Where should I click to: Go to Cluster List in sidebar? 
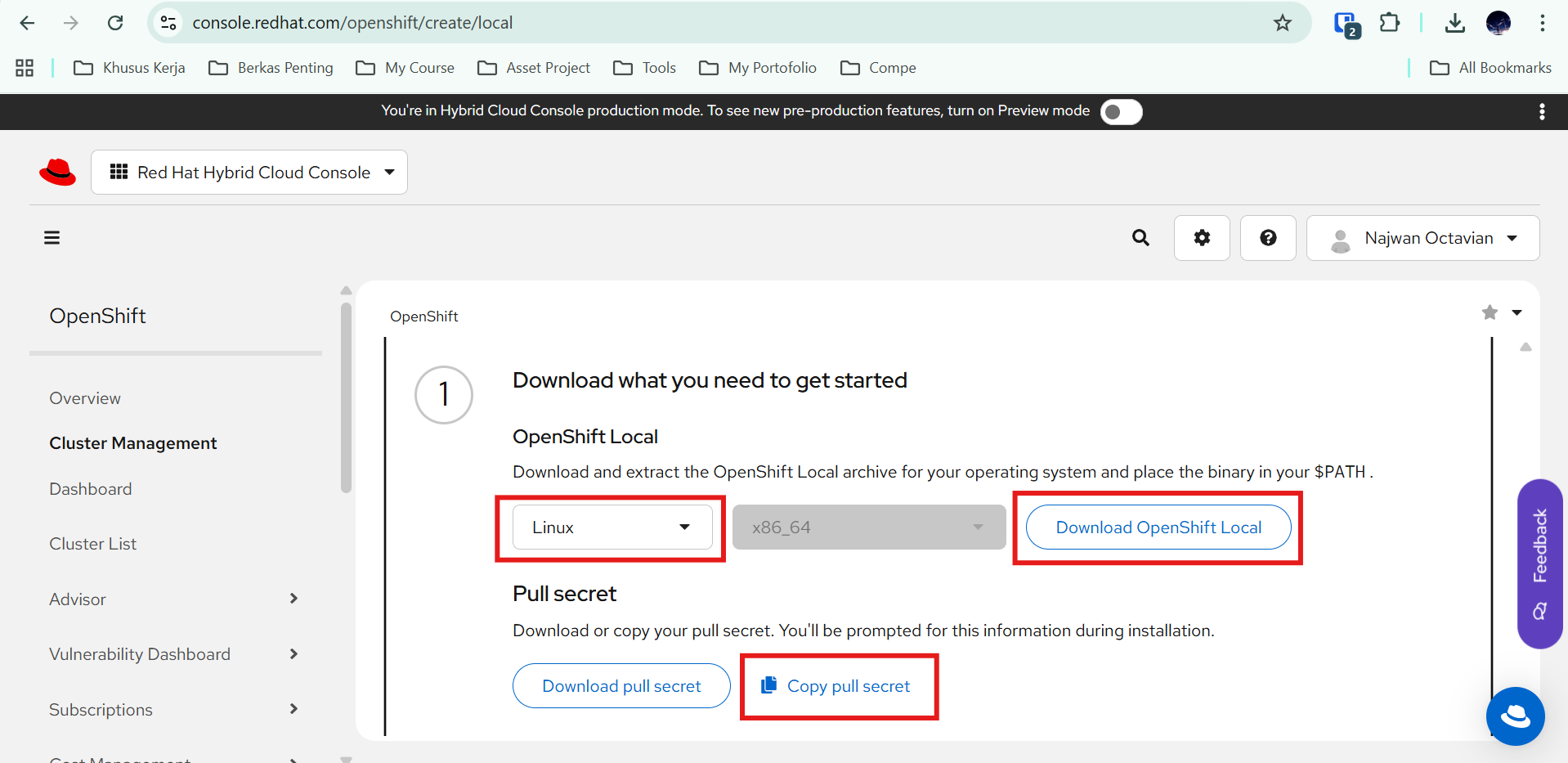click(93, 544)
